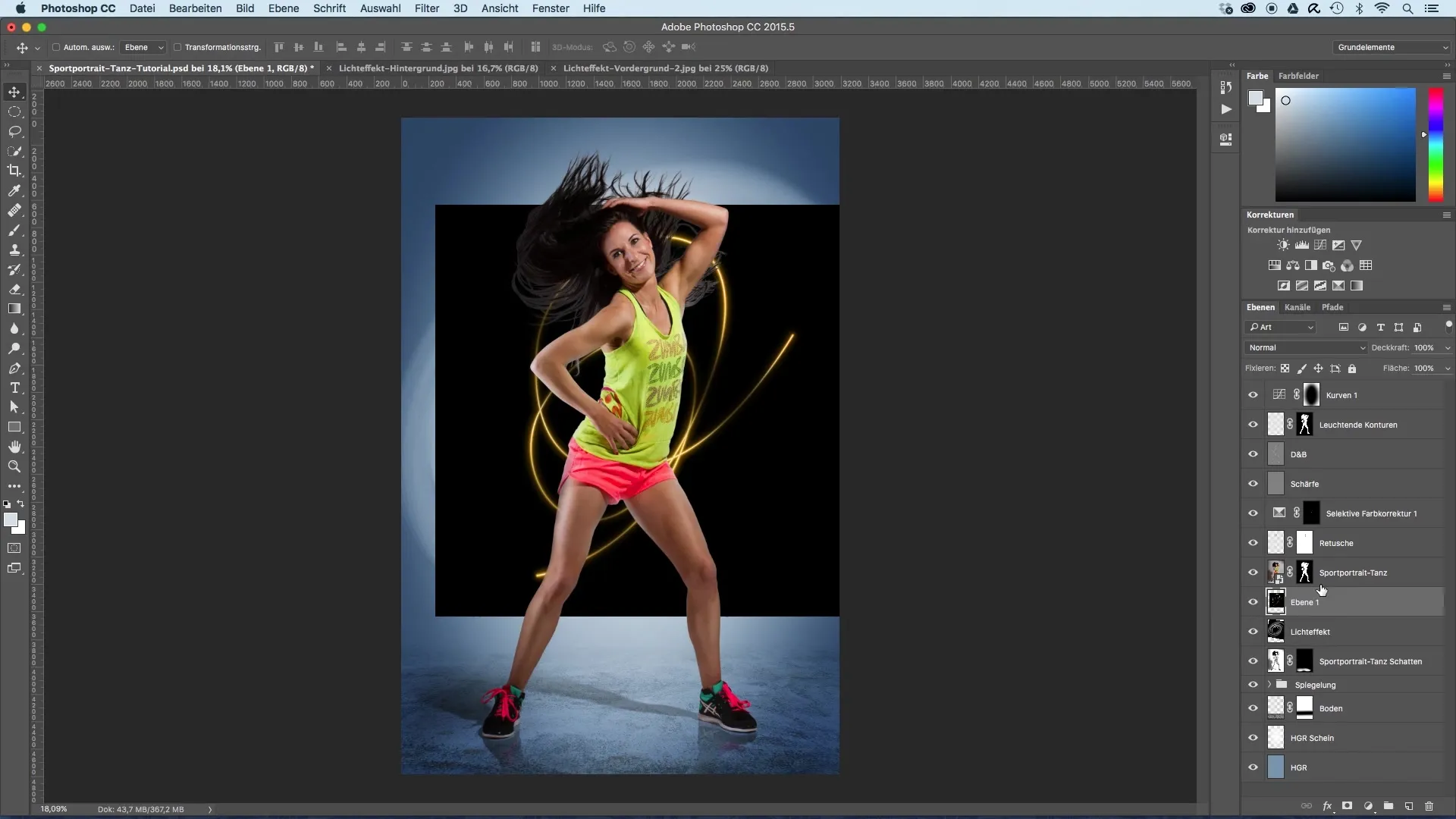
Task: Hide the Schärfe layer
Action: [x=1253, y=484]
